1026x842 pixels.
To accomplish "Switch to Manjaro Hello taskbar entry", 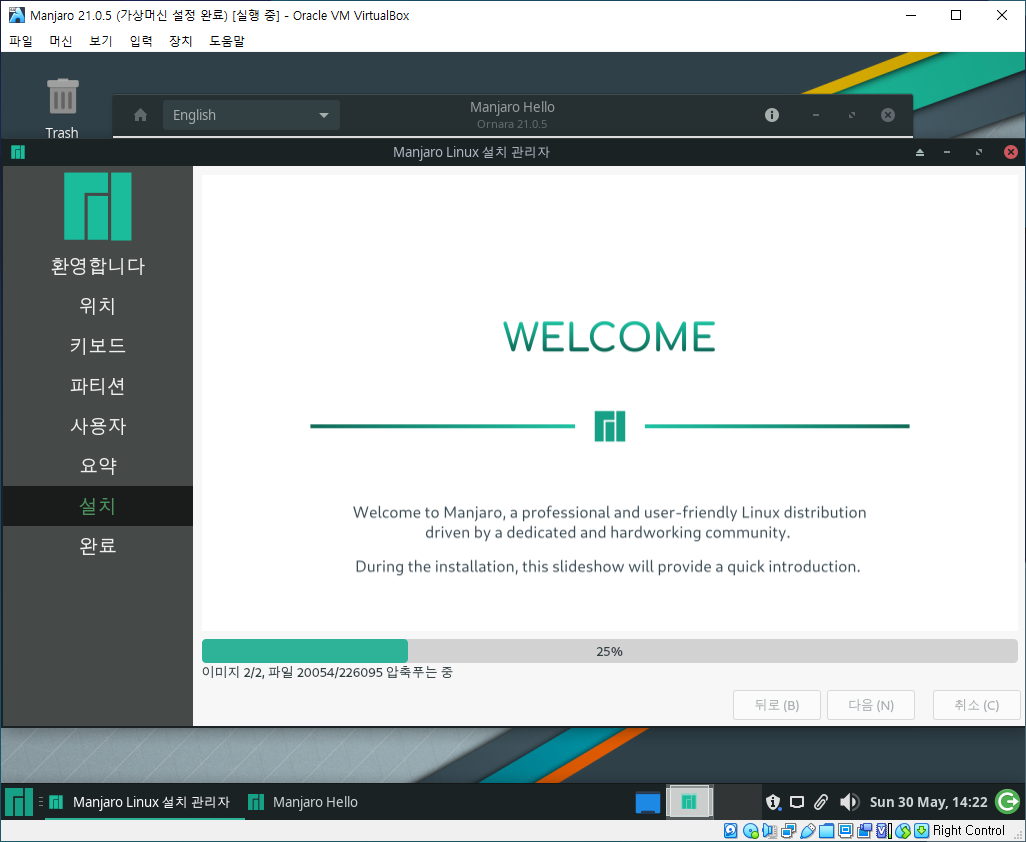I will (304, 801).
